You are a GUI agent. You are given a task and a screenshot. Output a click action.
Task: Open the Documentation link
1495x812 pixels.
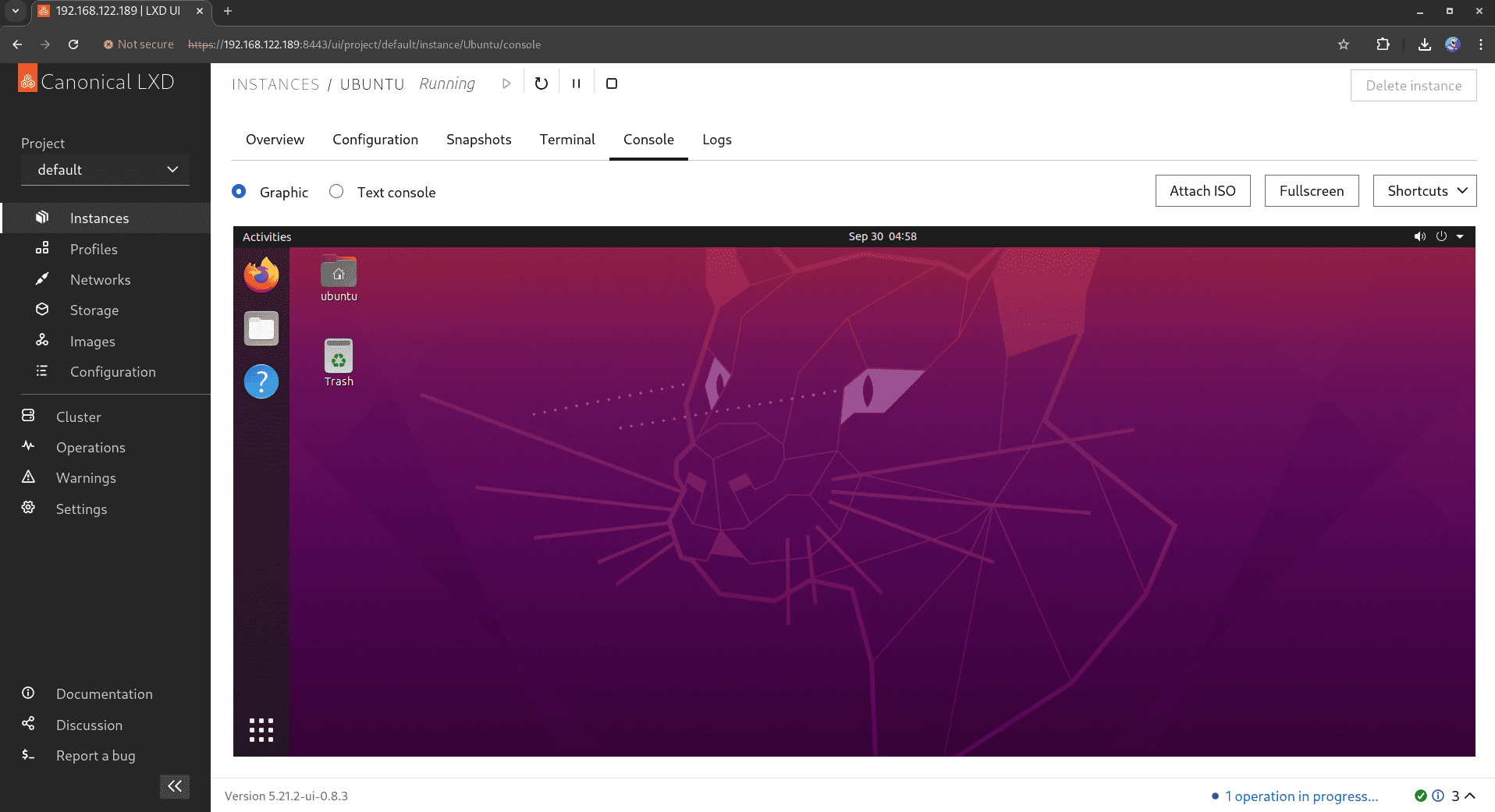coord(105,693)
